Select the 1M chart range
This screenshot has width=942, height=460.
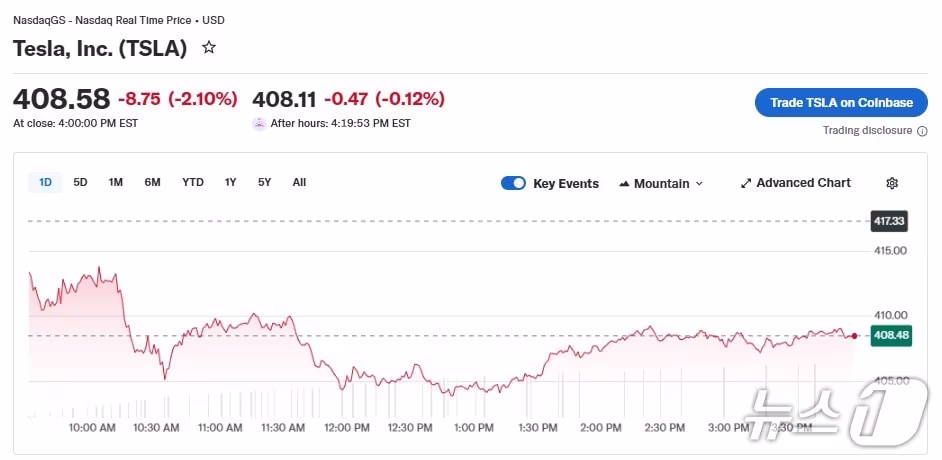click(116, 182)
